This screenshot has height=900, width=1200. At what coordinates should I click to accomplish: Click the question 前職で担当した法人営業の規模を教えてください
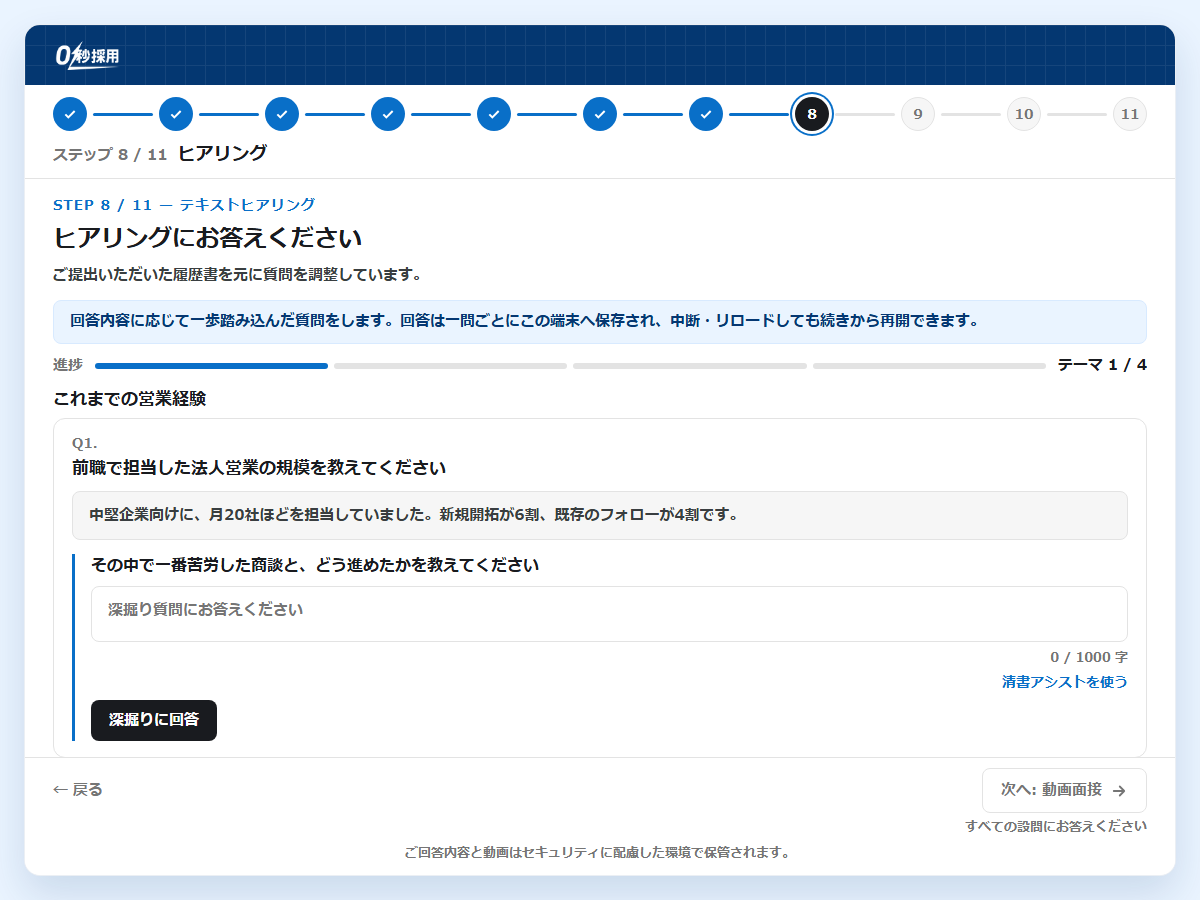click(259, 467)
